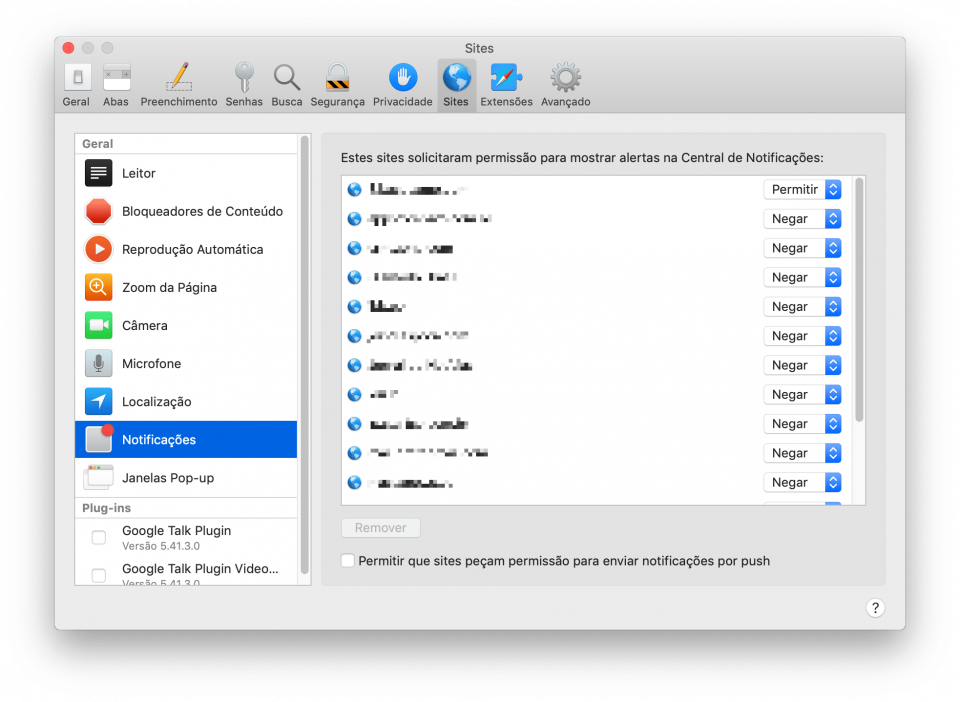Select Reprodução Automática in sidebar
This screenshot has width=960, height=702.
click(192, 249)
